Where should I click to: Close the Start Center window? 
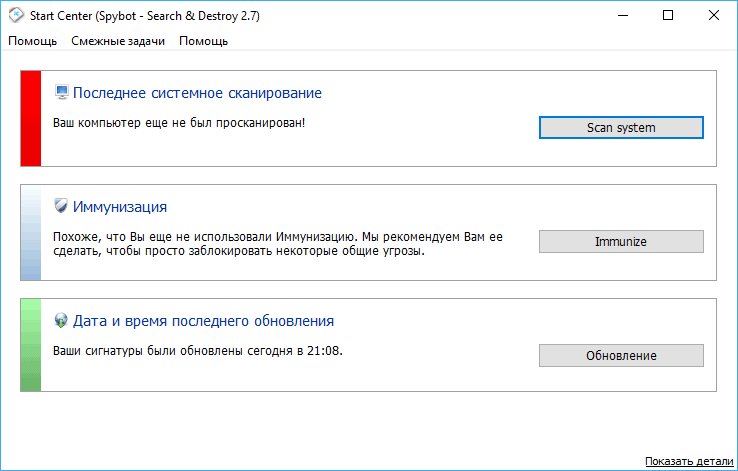(x=714, y=16)
